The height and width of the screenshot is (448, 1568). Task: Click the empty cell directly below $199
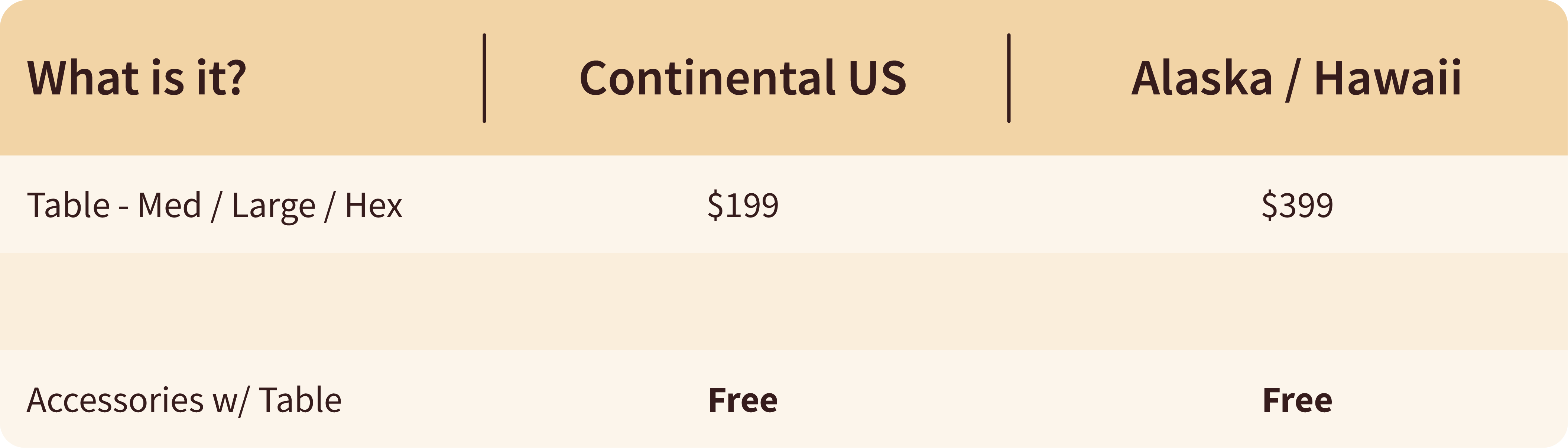tap(743, 302)
